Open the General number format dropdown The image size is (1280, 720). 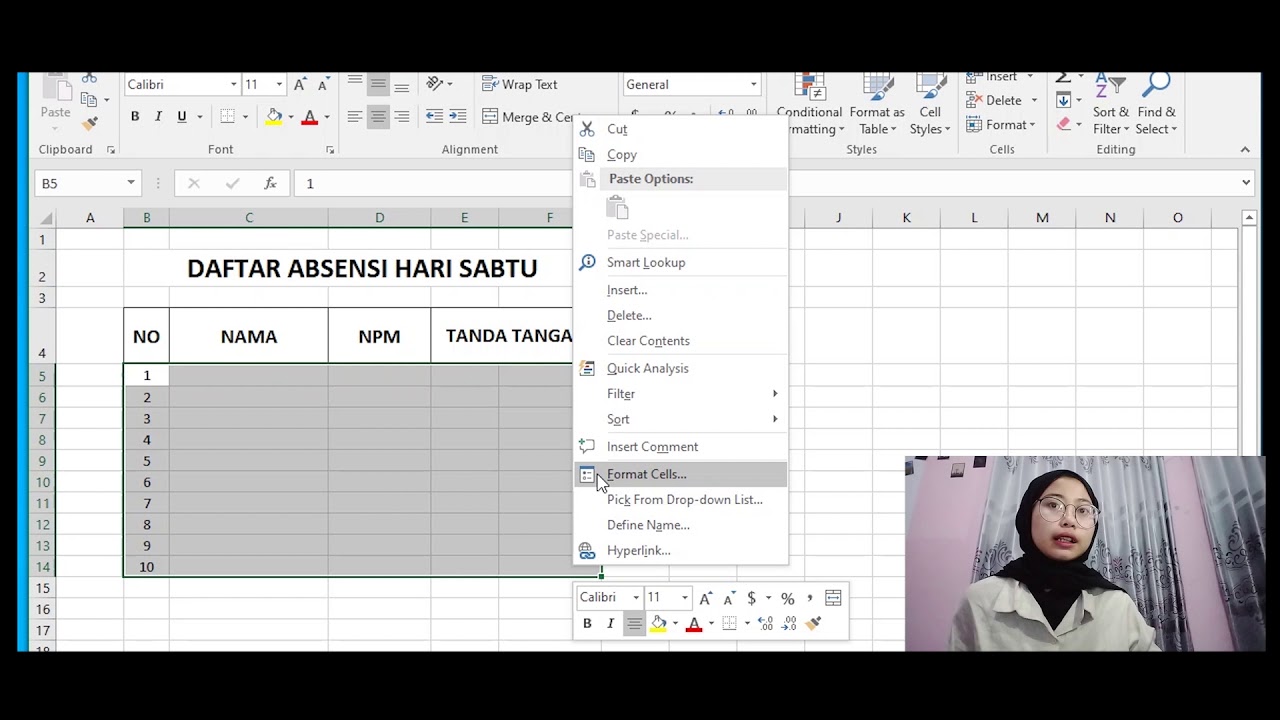[753, 84]
